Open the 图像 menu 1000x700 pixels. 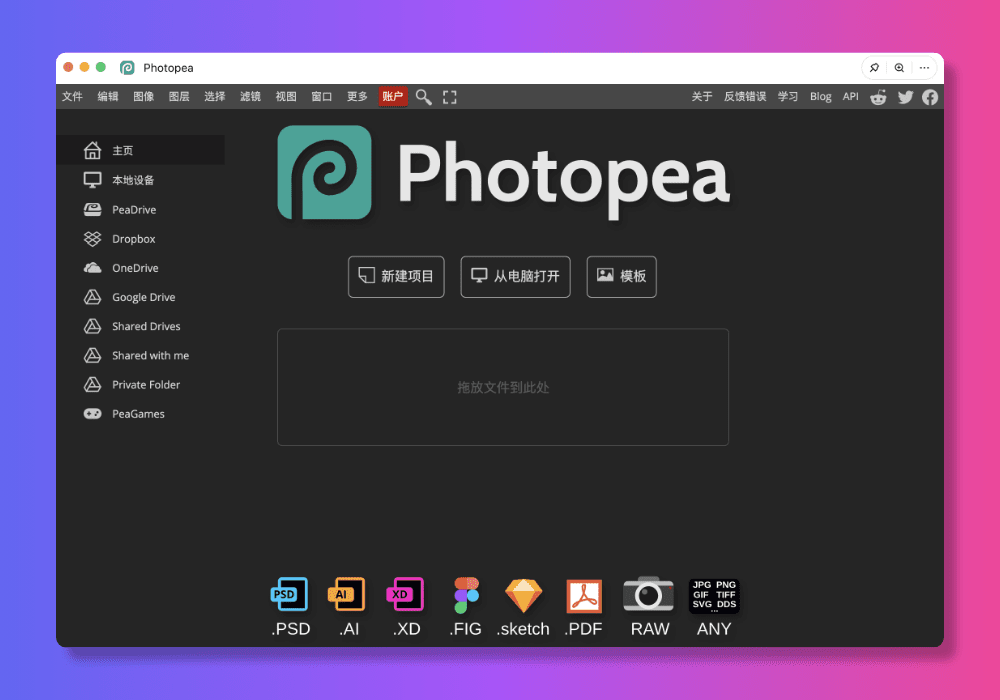point(143,96)
